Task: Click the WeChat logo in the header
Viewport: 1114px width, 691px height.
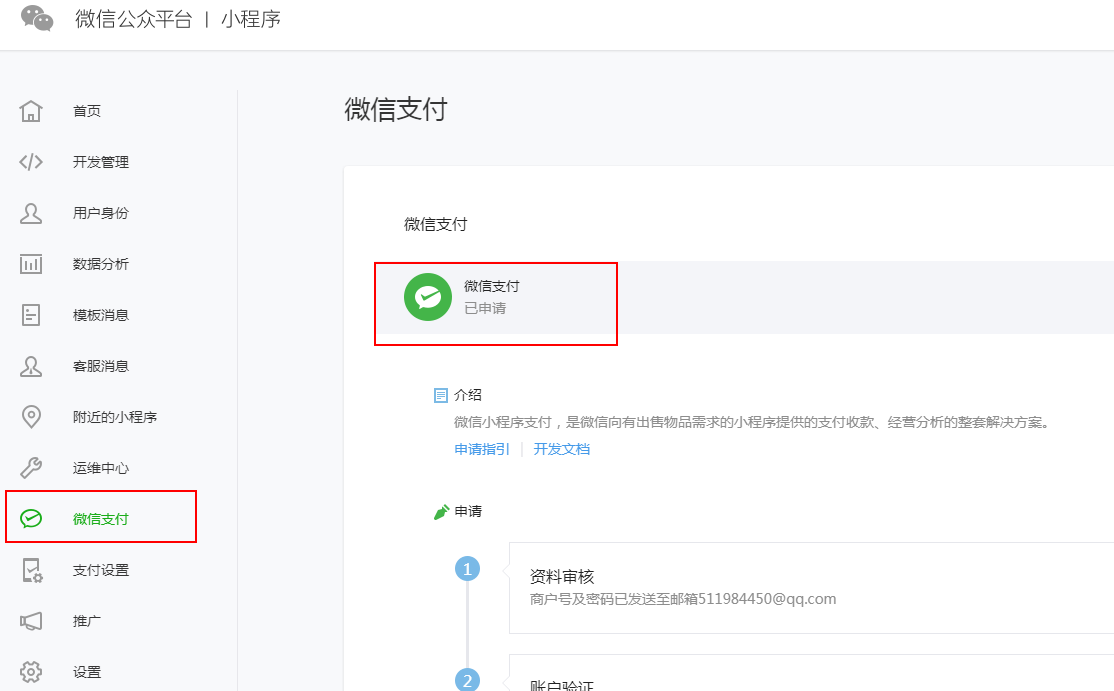Action: coord(37,18)
